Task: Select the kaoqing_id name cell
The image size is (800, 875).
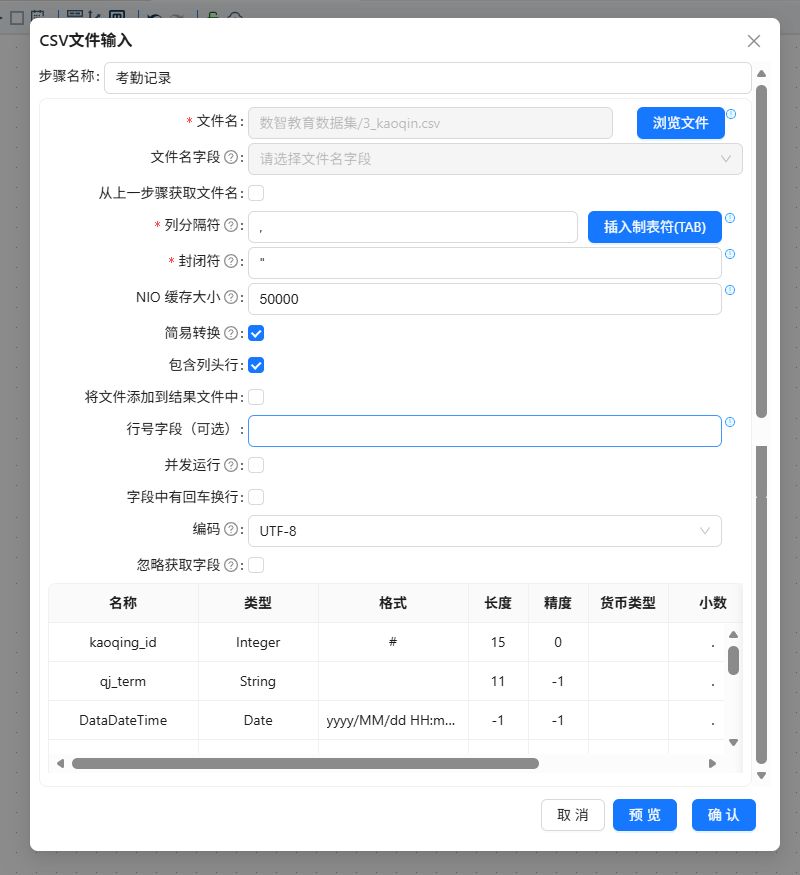Action: point(123,642)
